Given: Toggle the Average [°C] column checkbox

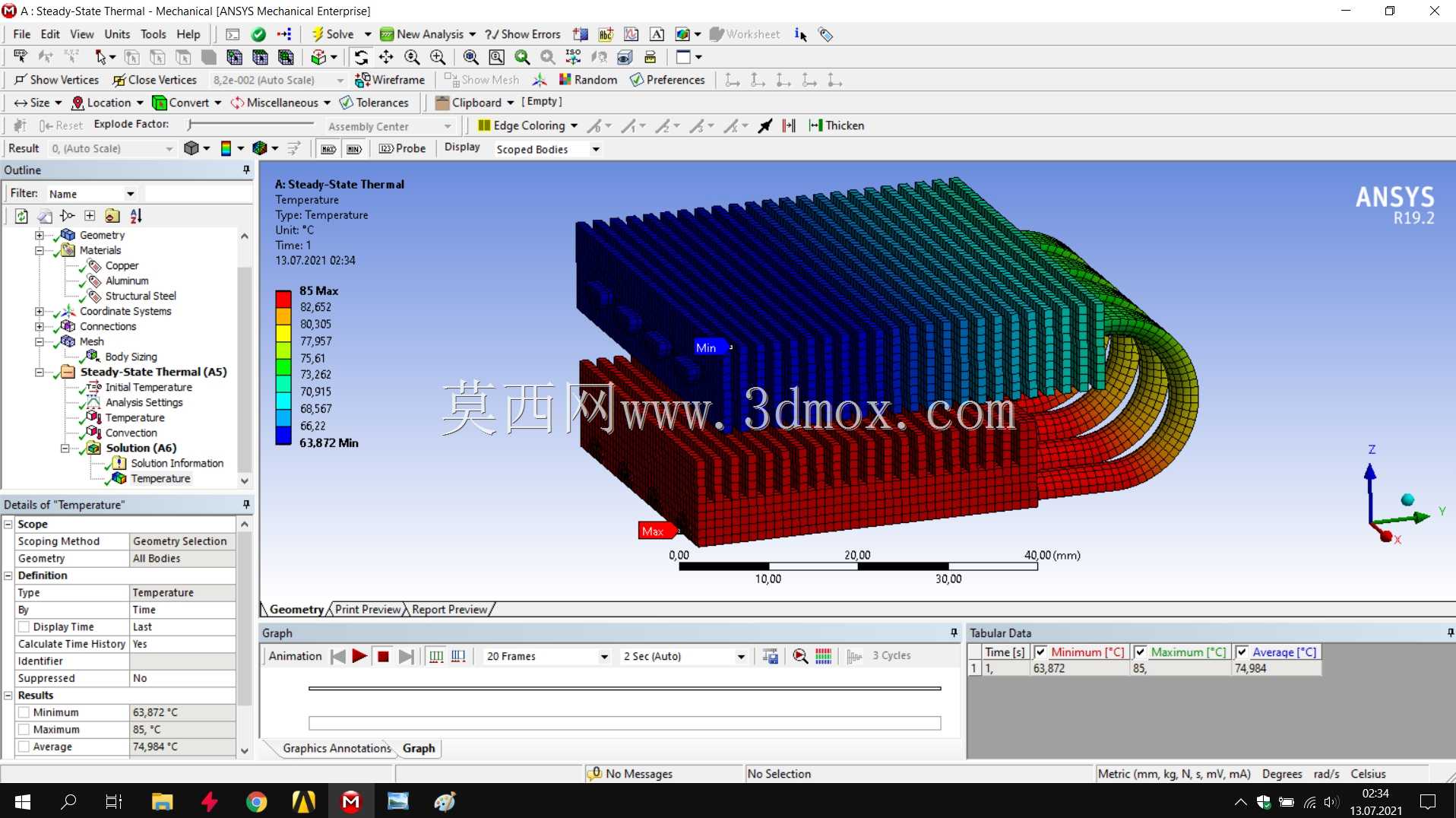Looking at the screenshot, I should click(1242, 652).
